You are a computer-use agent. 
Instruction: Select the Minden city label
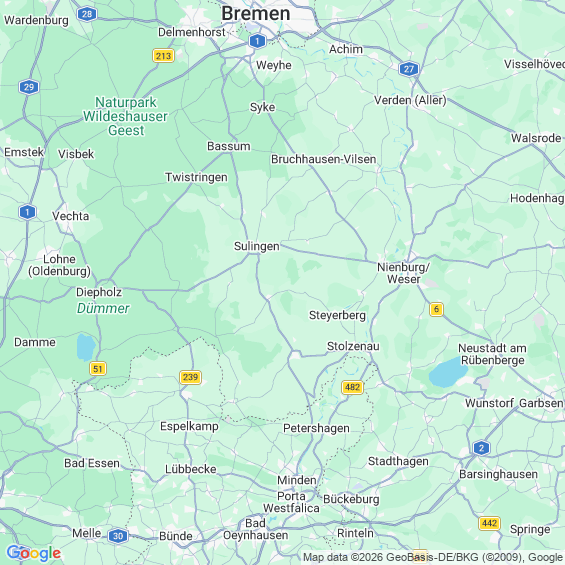pyautogui.click(x=297, y=480)
